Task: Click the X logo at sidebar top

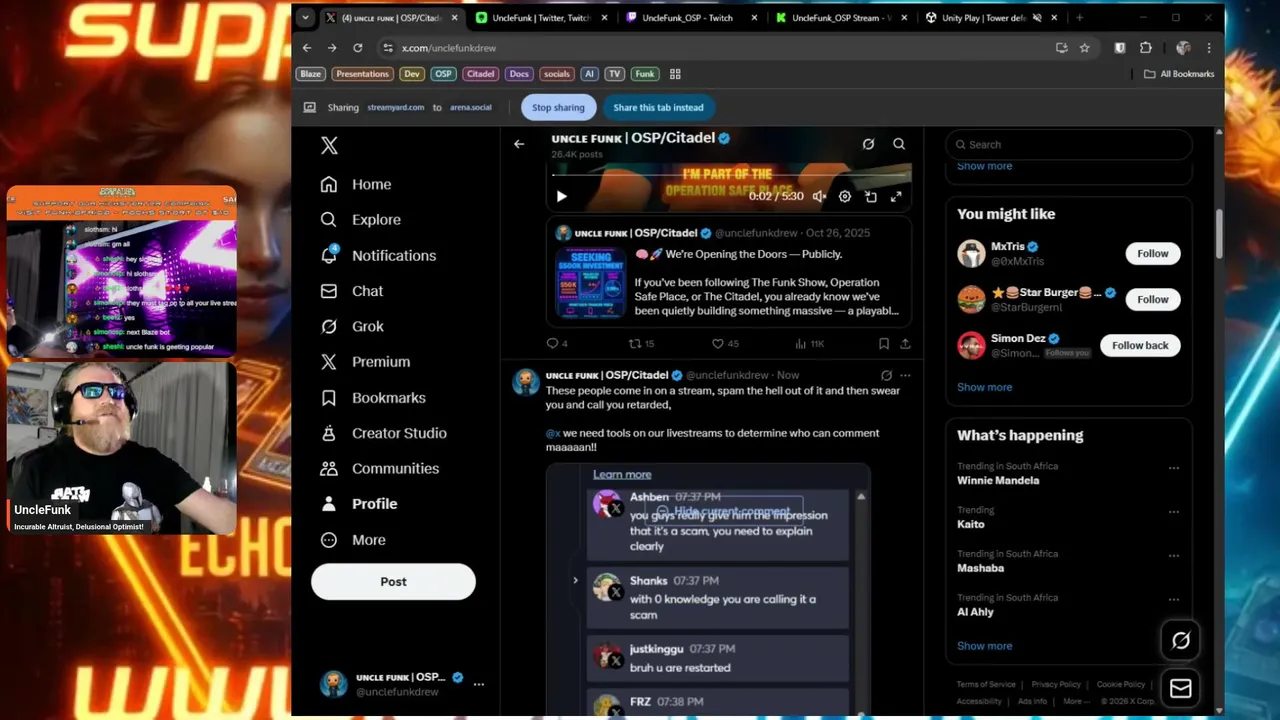Action: tap(329, 146)
